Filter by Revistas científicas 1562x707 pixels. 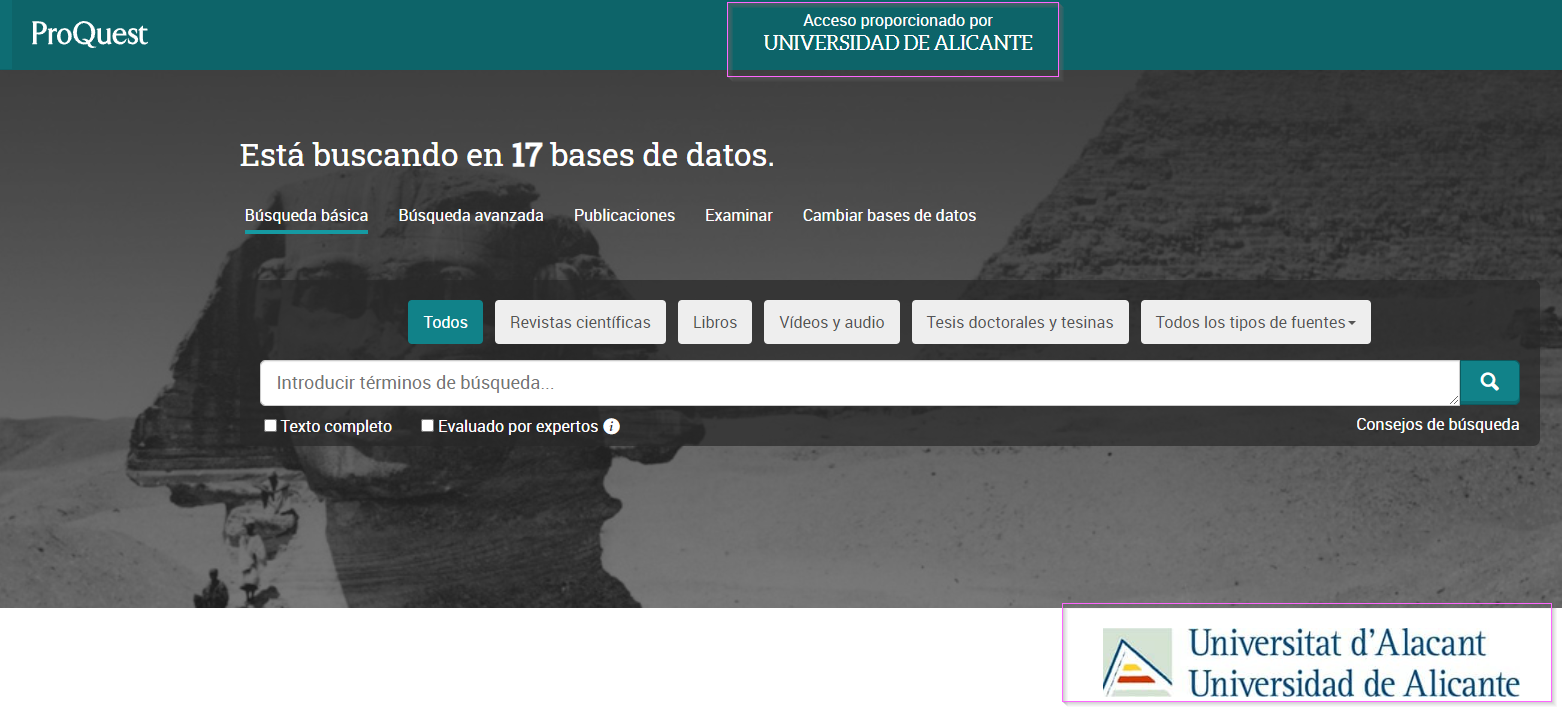pos(580,322)
